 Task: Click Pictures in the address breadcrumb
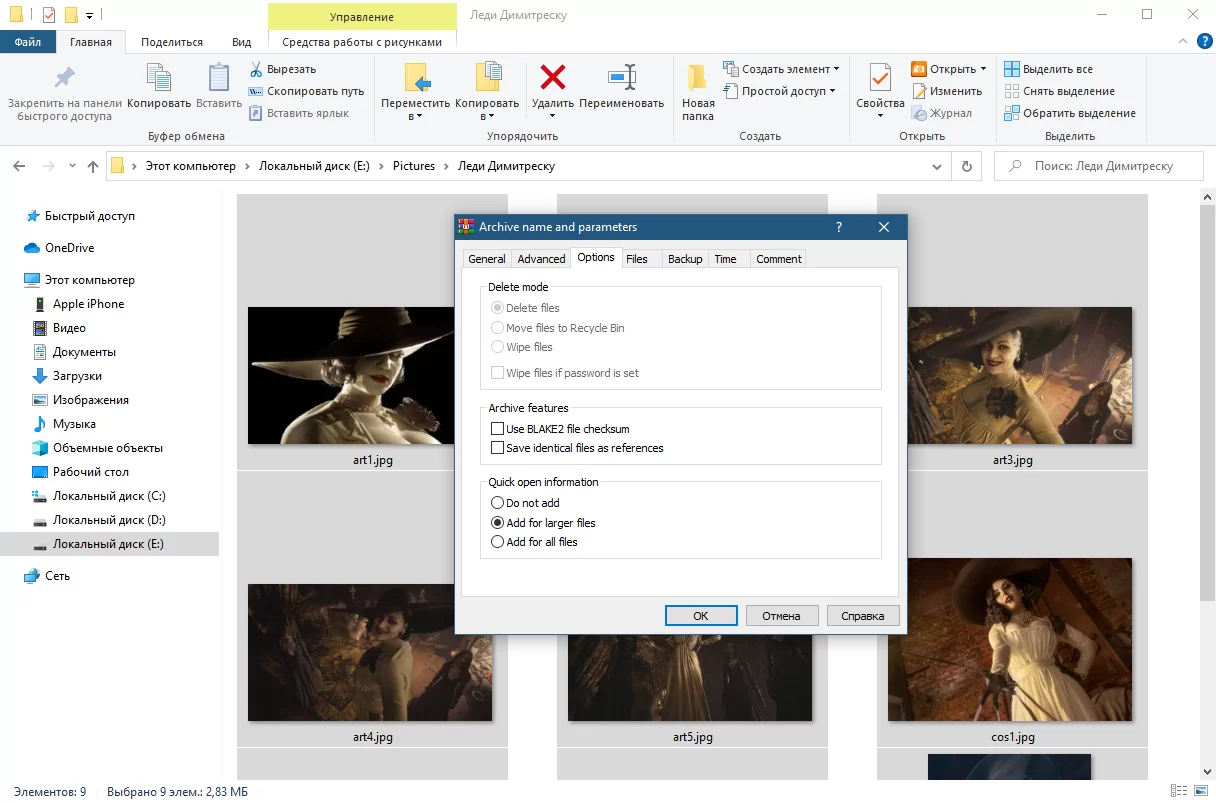click(414, 166)
